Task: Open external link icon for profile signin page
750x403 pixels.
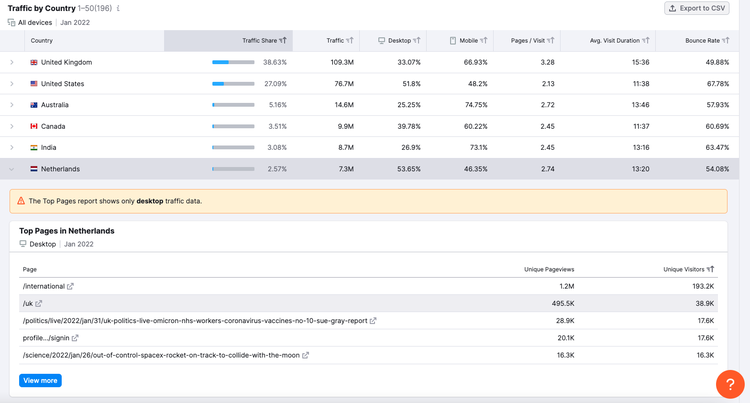Action: click(x=75, y=338)
